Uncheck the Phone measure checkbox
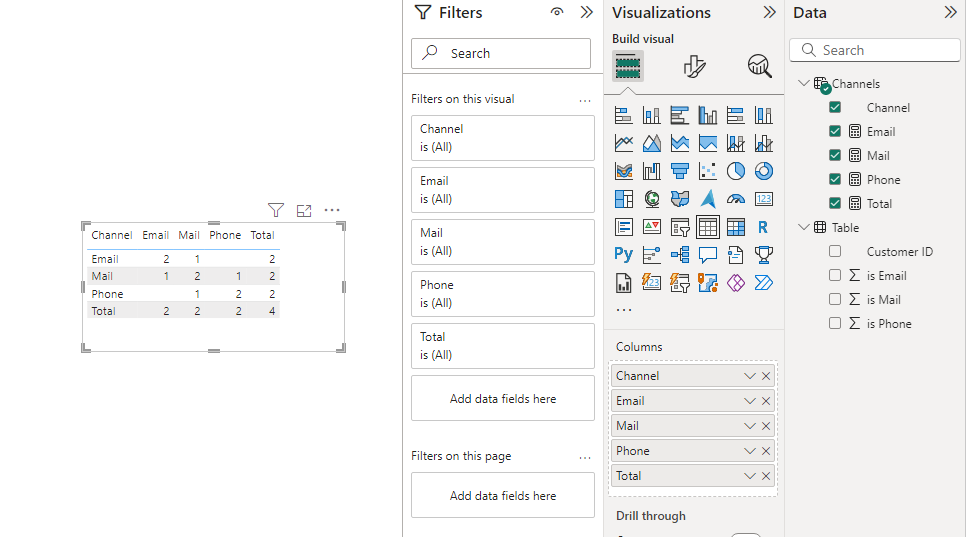Screen dimensions: 970x537 pos(835,179)
